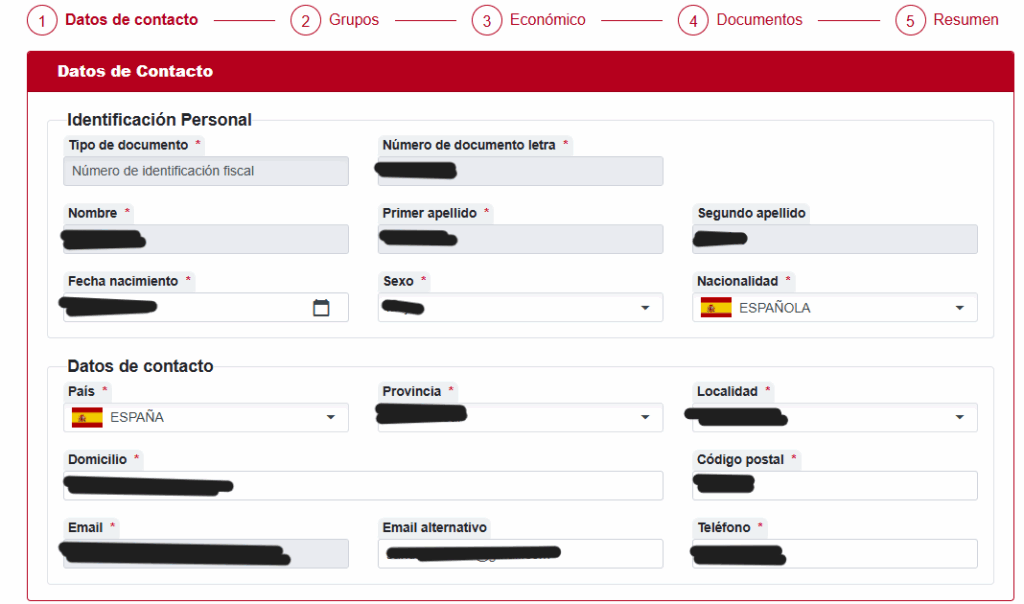This screenshot has height=604, width=1024.
Task: Open the Provincia dropdown list
Action: tap(645, 417)
